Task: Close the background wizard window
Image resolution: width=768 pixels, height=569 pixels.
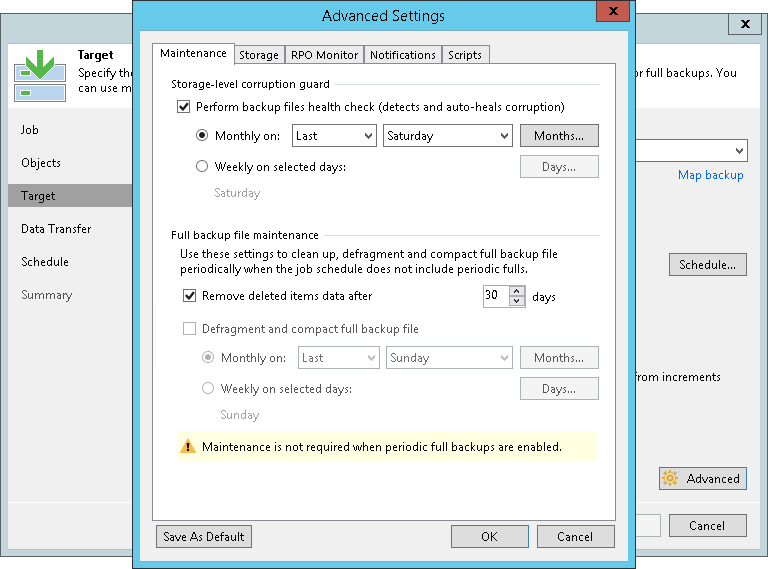Action: [745, 24]
